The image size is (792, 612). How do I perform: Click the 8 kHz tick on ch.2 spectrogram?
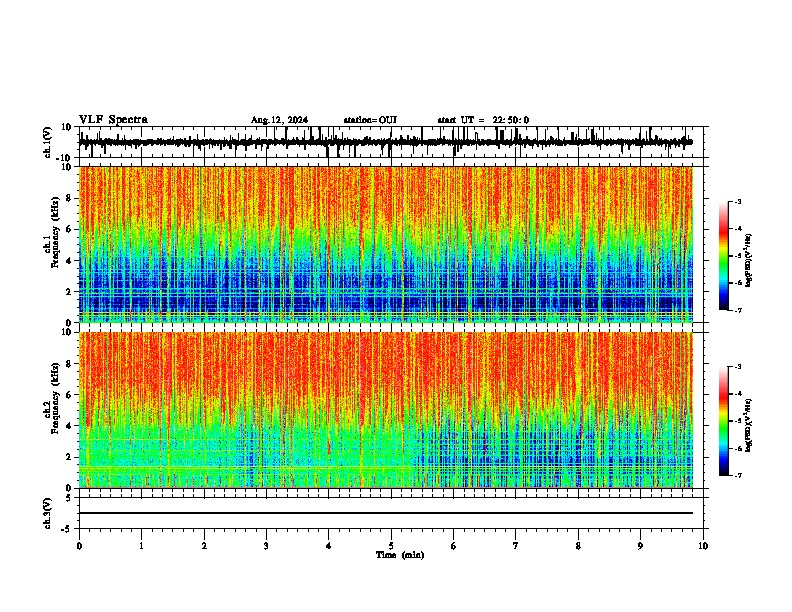68,364
